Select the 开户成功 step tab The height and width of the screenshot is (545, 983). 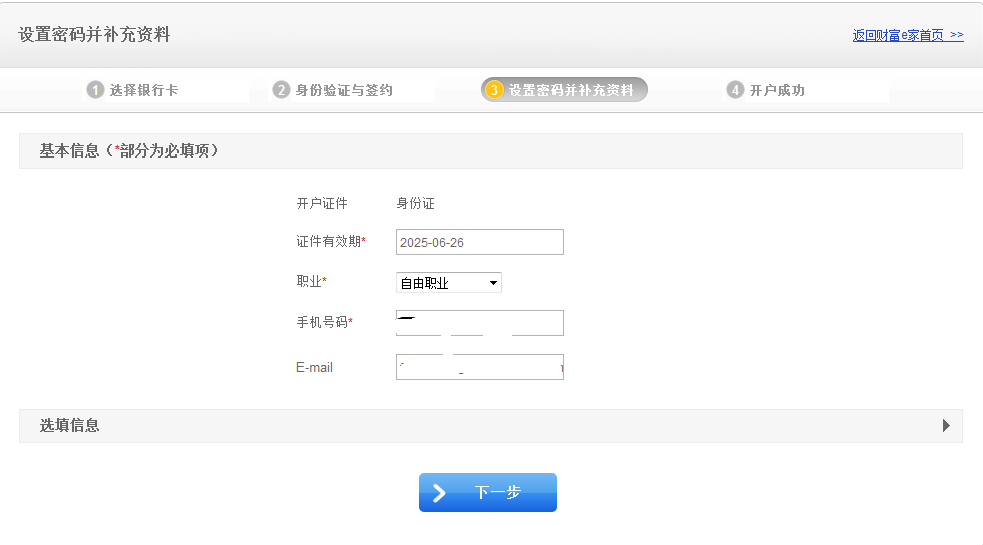pyautogui.click(x=777, y=90)
